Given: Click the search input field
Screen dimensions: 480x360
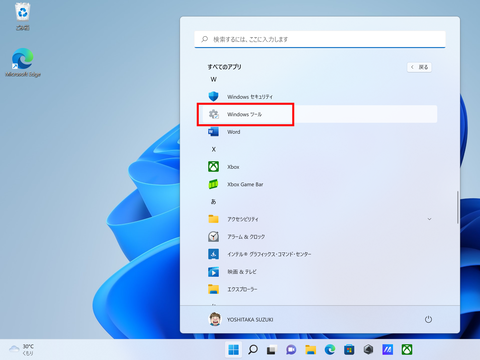Looking at the screenshot, I should 320,39.
